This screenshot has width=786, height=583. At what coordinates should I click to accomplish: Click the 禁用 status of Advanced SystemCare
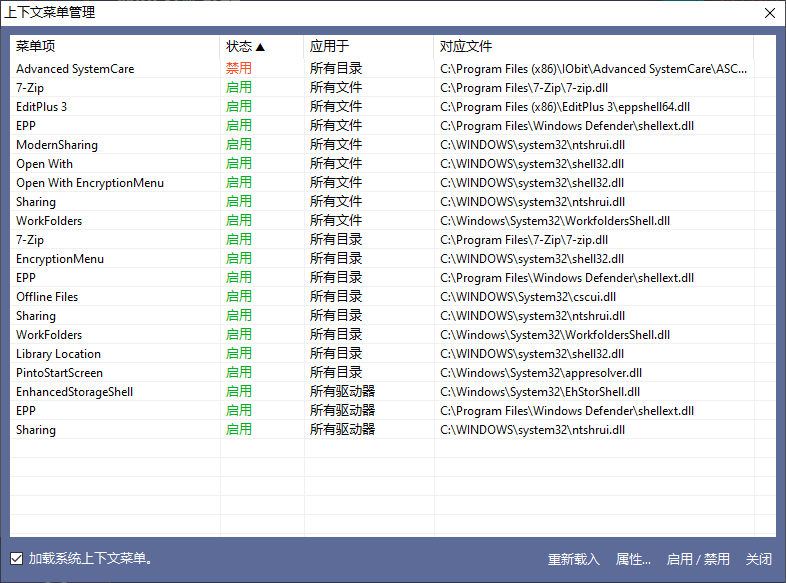[x=239, y=68]
